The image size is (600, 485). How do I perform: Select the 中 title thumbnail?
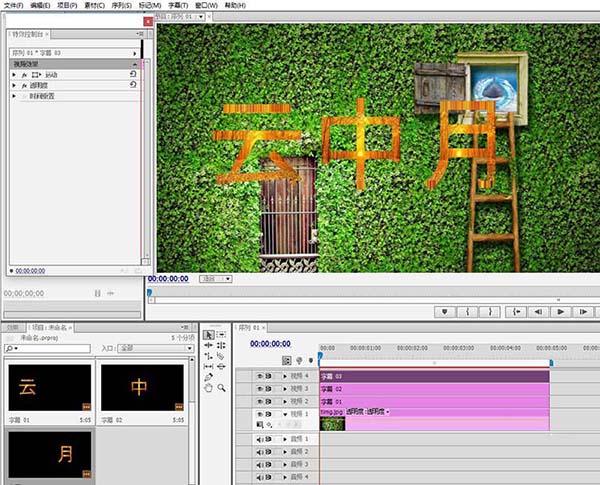point(142,387)
